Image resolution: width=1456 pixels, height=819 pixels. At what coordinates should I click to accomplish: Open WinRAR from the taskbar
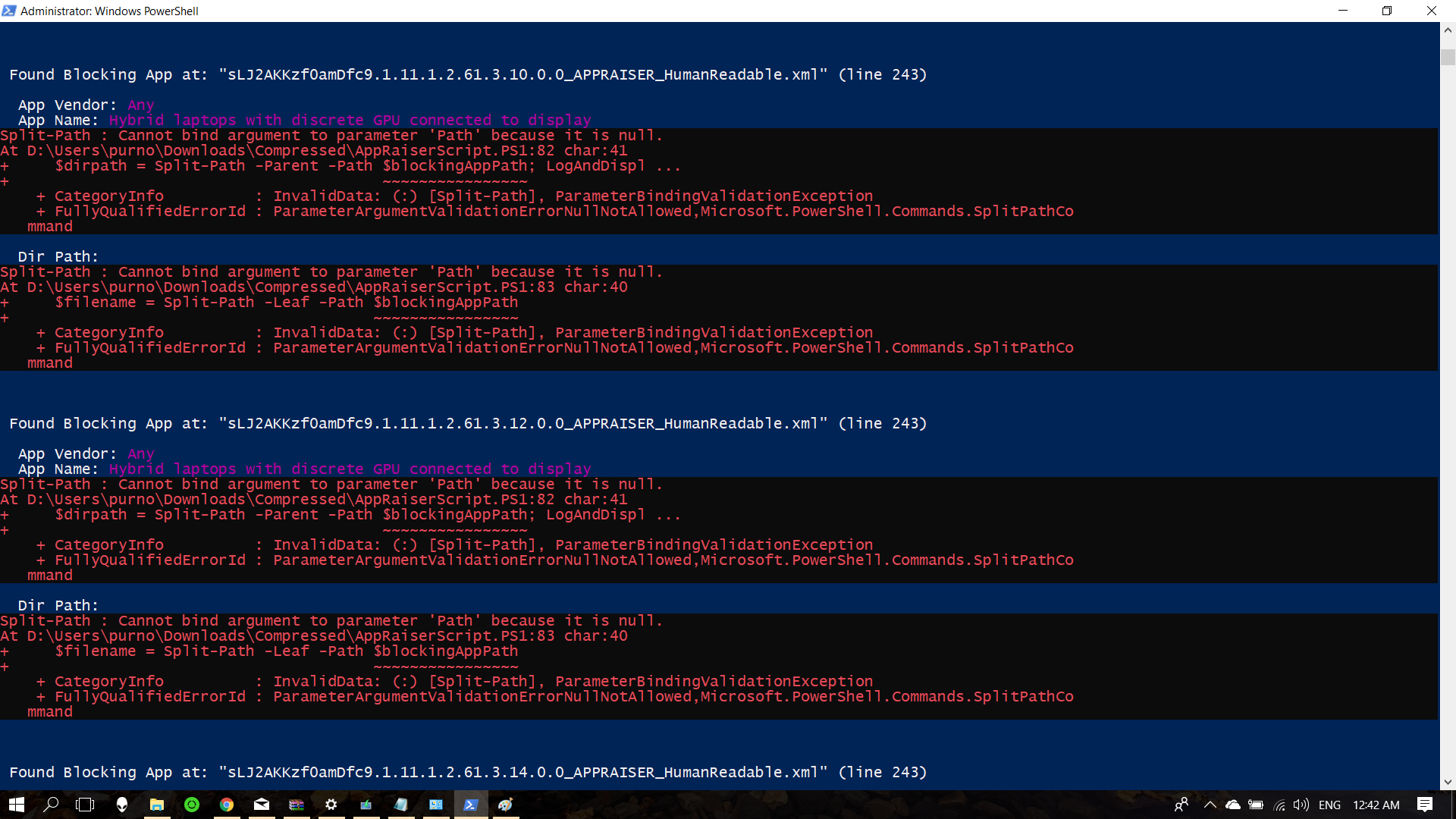(x=297, y=805)
